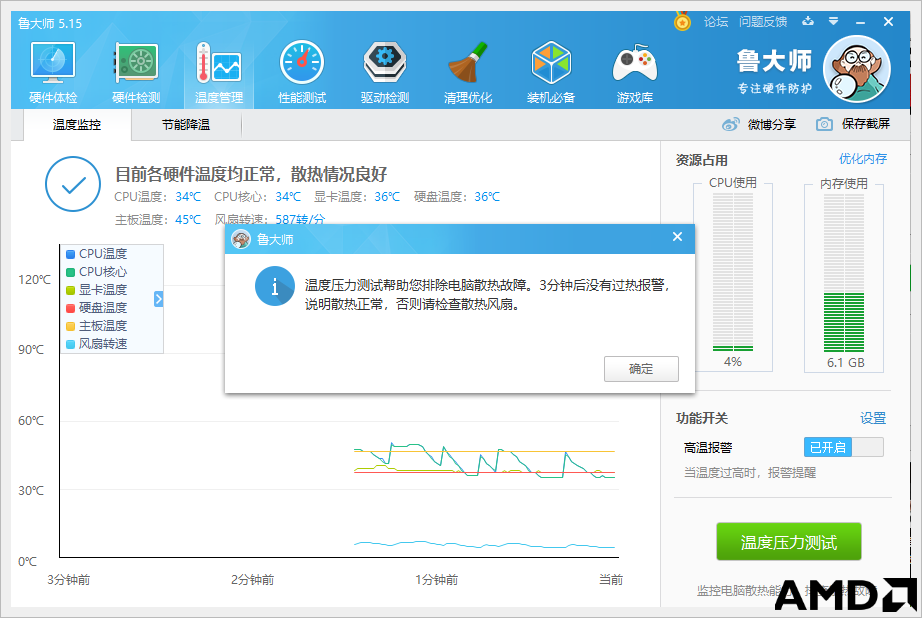Click the green 温度压力测试 button
Image resolution: width=922 pixels, height=618 pixels.
pos(789,542)
